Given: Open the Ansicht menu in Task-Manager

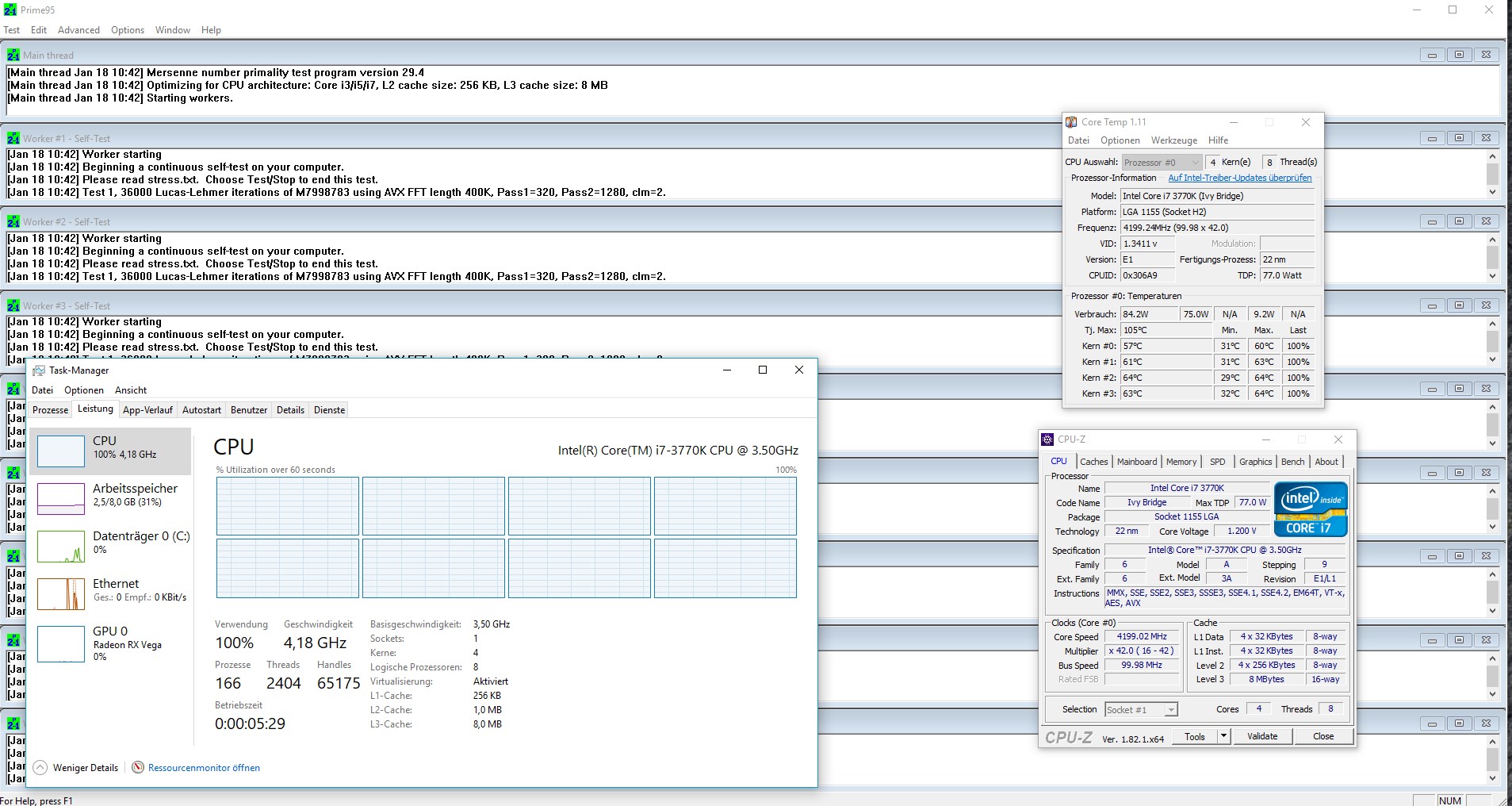Looking at the screenshot, I should coord(131,390).
